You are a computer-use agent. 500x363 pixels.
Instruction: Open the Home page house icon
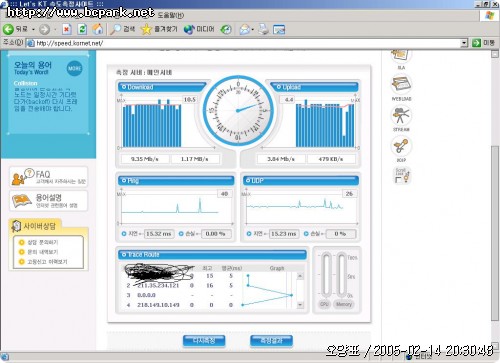point(98,29)
